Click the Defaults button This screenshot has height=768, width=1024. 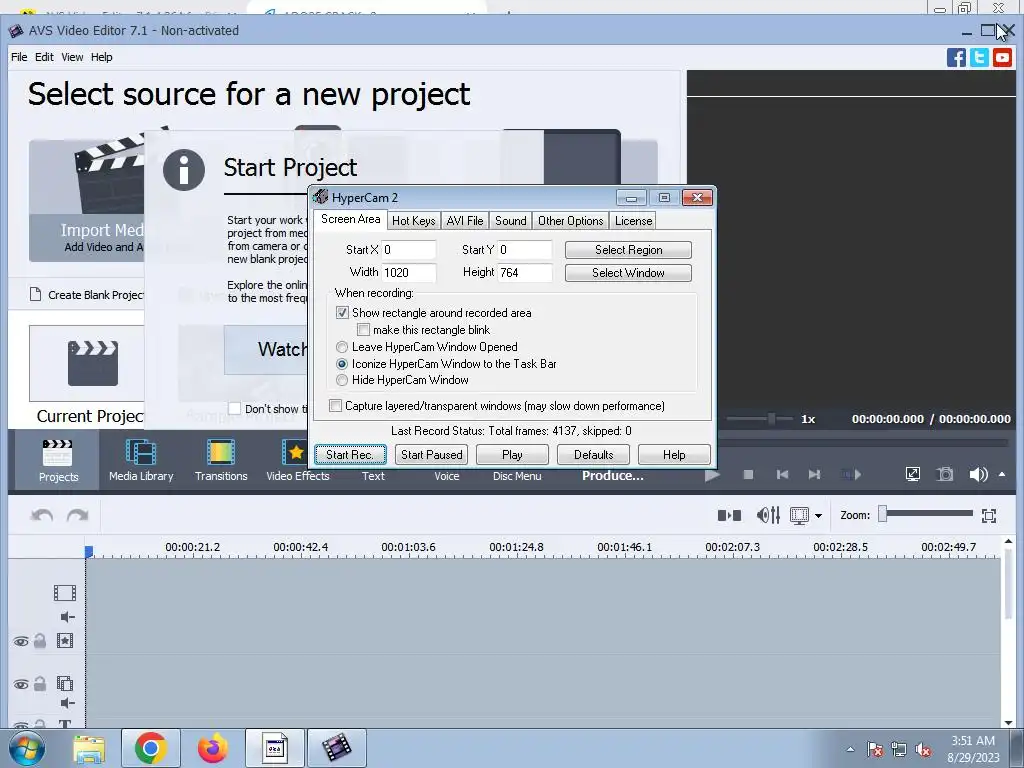593,455
